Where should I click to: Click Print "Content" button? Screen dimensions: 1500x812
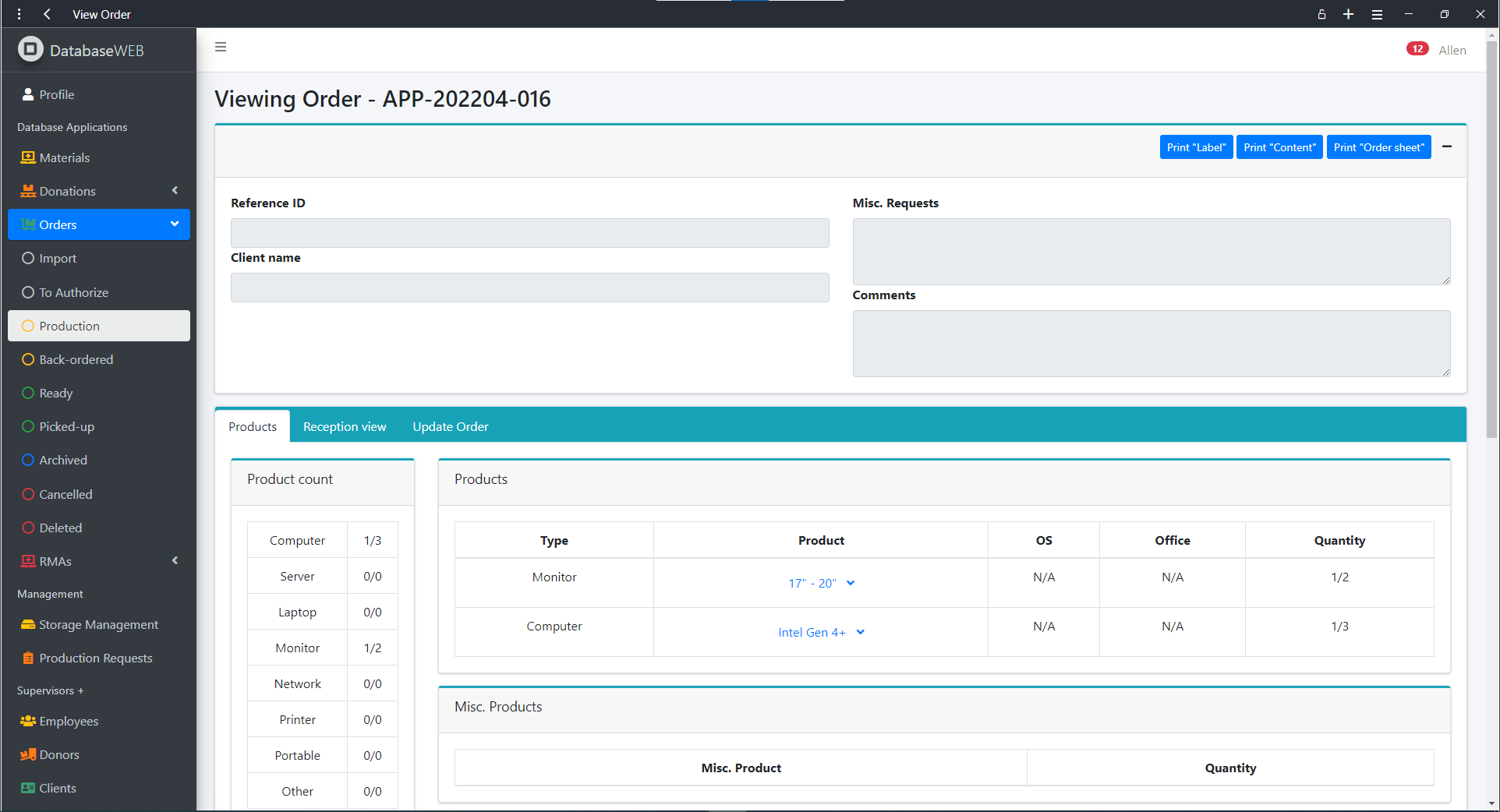click(x=1279, y=147)
